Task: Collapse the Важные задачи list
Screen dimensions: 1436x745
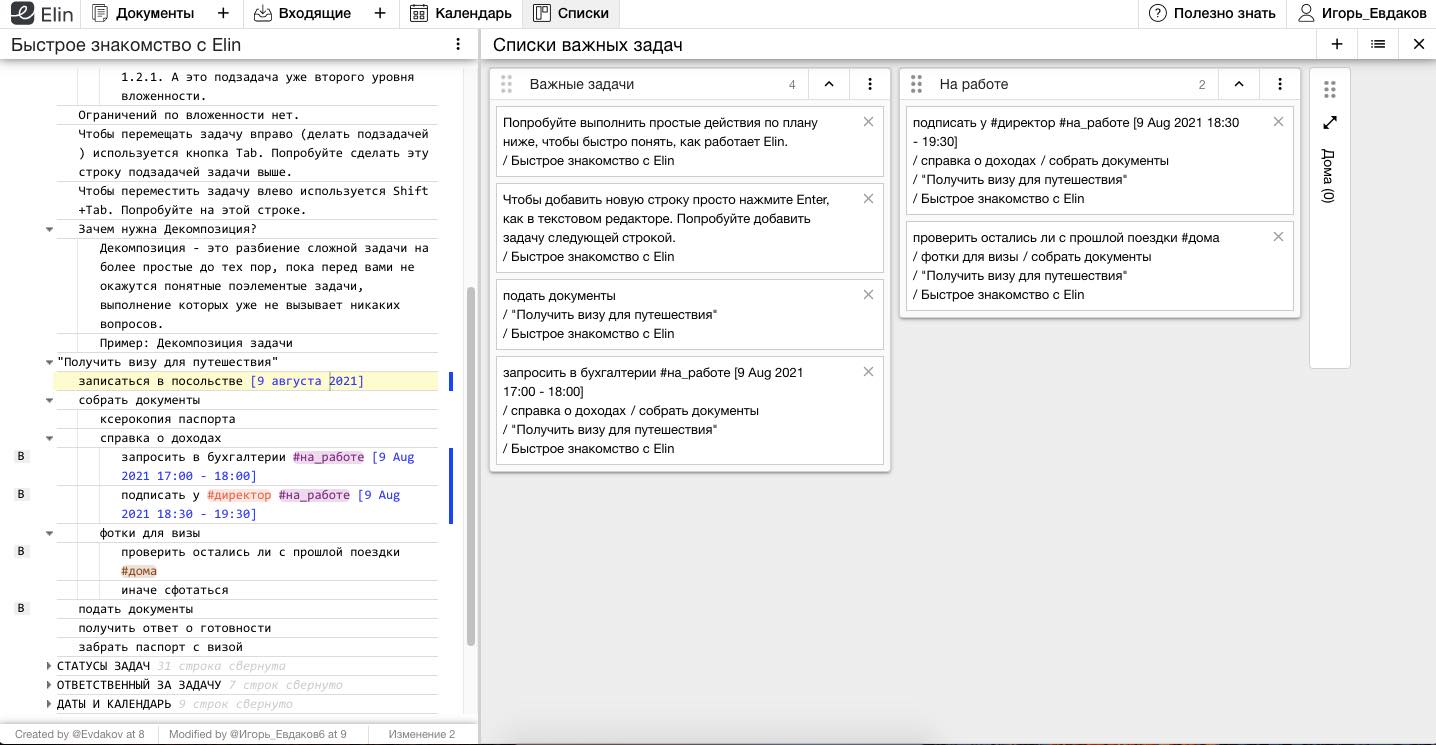Action: tap(829, 85)
